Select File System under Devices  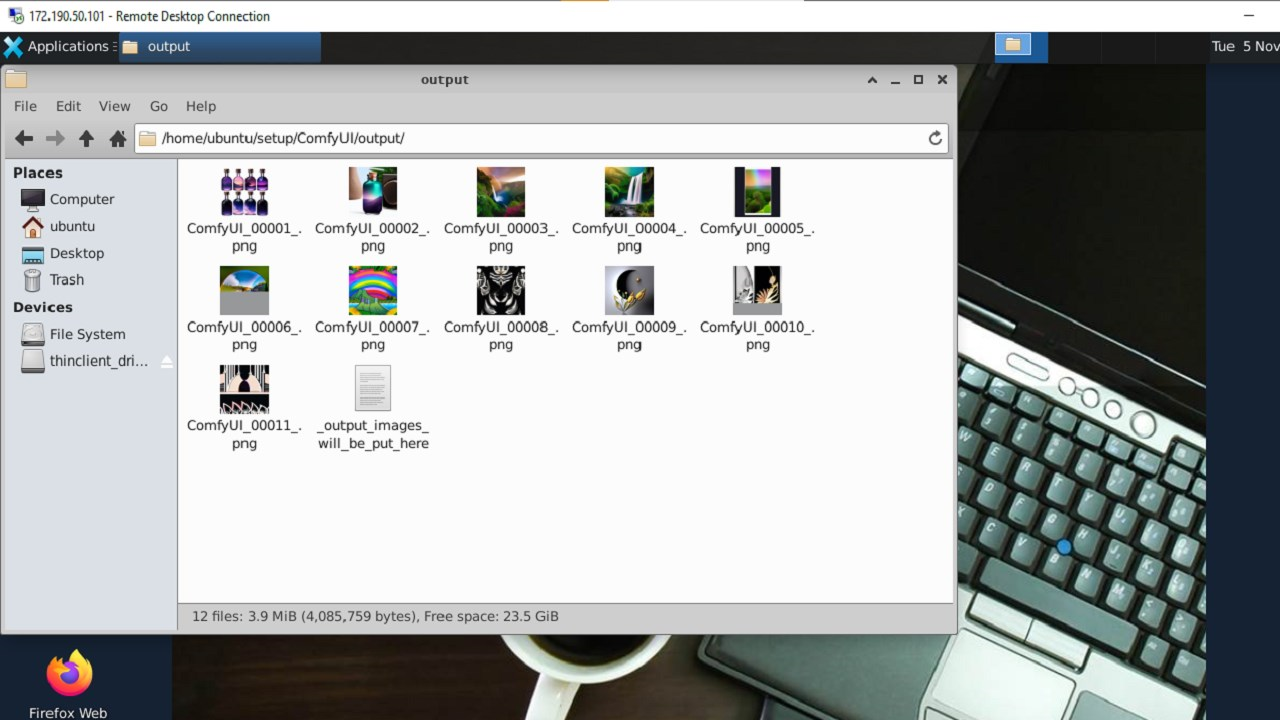(87, 334)
